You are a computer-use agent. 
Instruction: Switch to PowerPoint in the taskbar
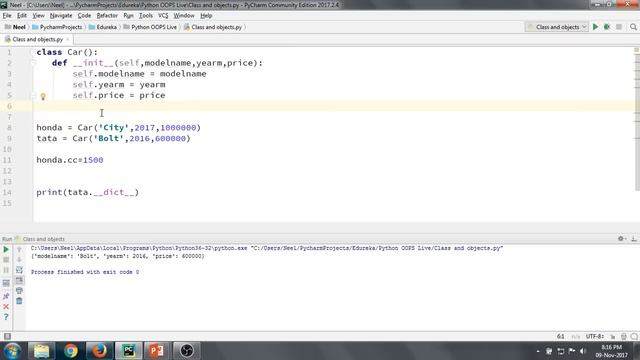(157, 351)
